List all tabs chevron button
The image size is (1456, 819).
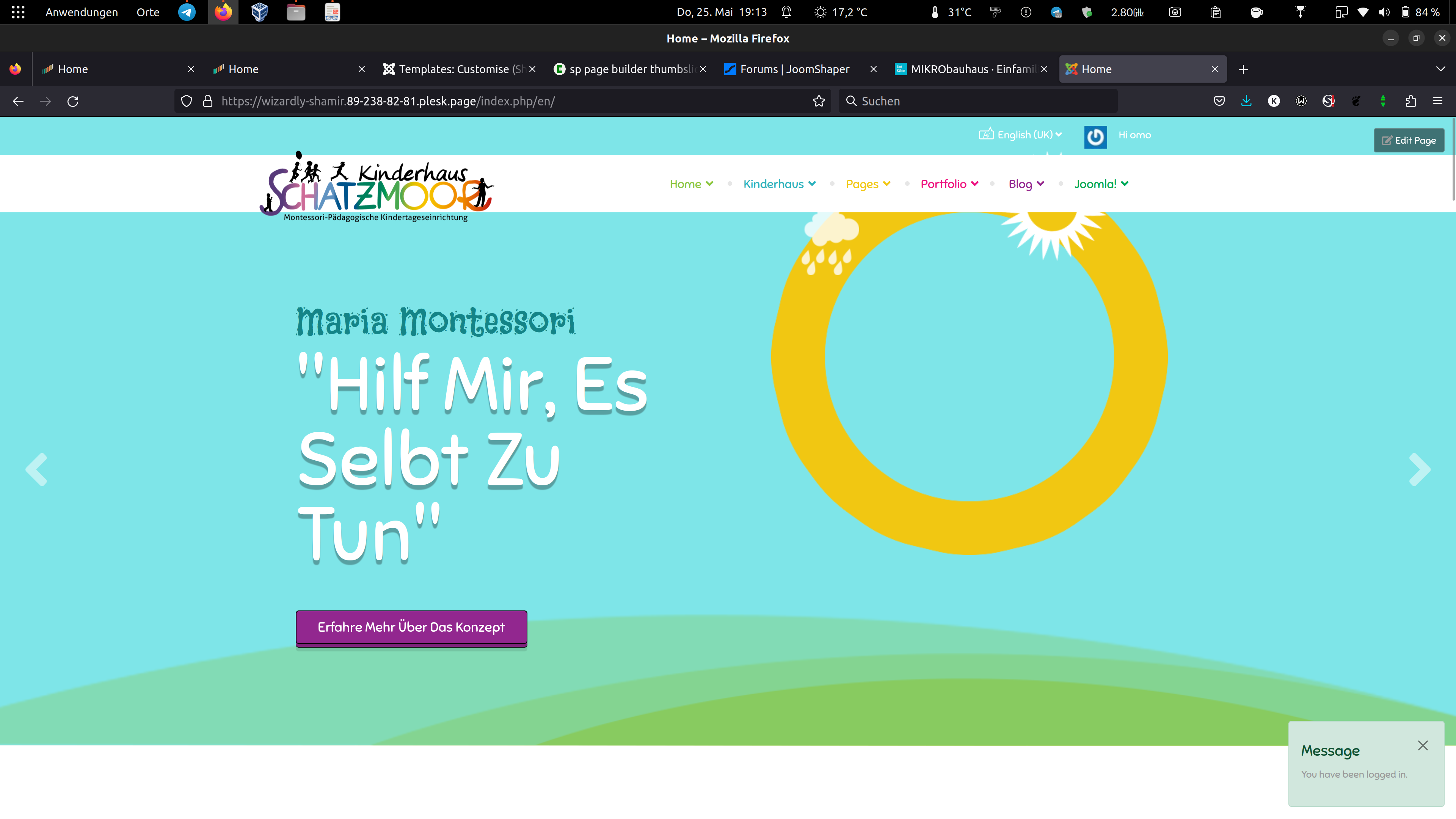pos(1441,69)
